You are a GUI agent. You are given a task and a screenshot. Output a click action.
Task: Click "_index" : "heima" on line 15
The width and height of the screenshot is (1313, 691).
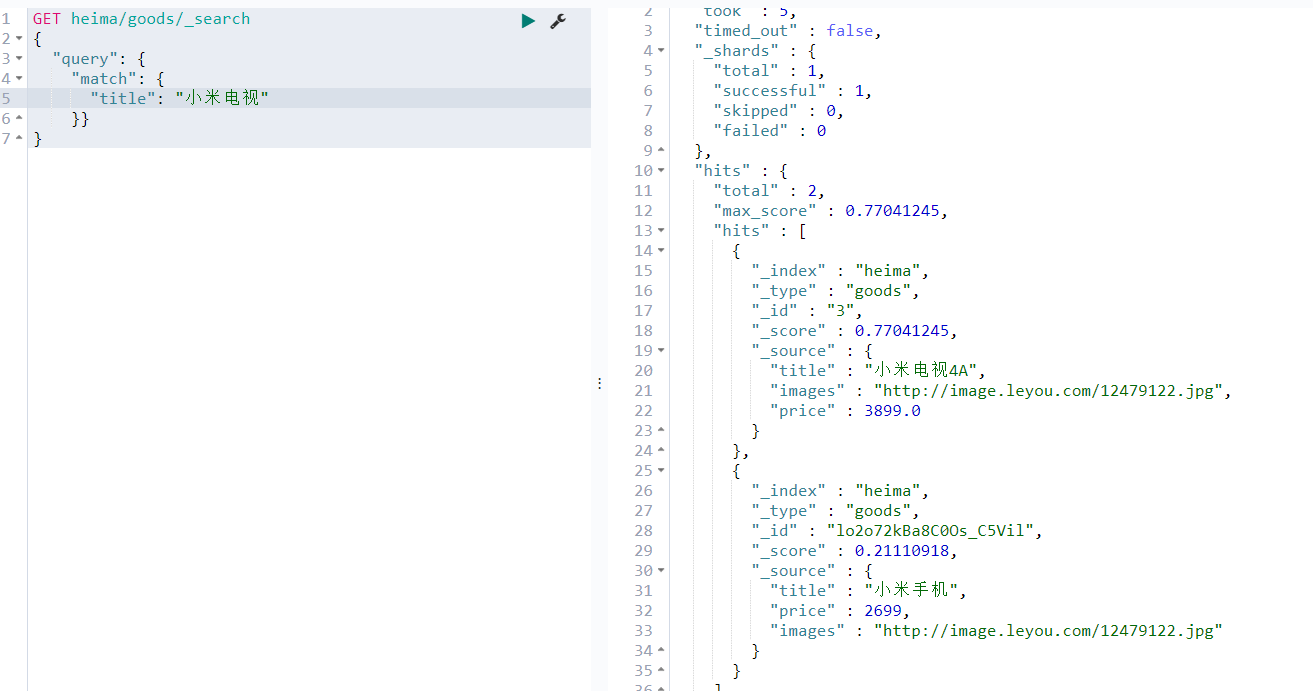(840, 270)
